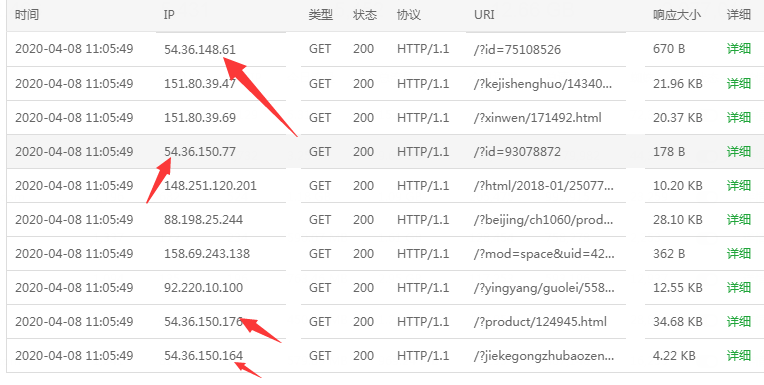The height and width of the screenshot is (385, 764).
Task: Select IP address 92.220.10.100
Action: click(x=203, y=288)
